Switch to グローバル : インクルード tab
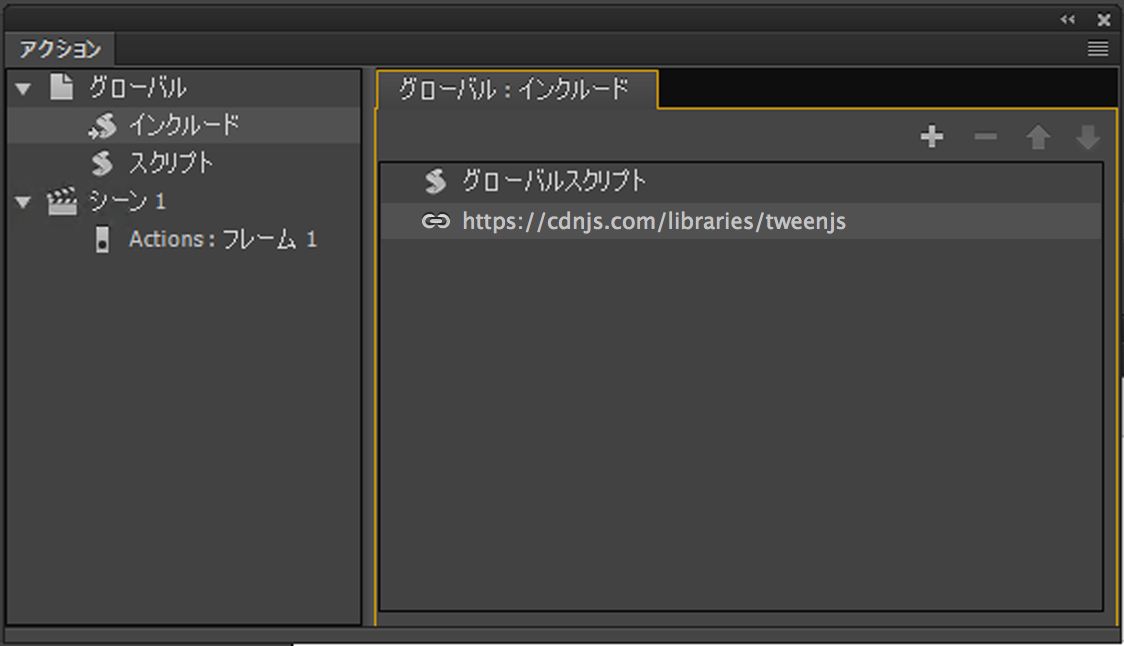Viewport: 1124px width, 646px height. (x=516, y=90)
